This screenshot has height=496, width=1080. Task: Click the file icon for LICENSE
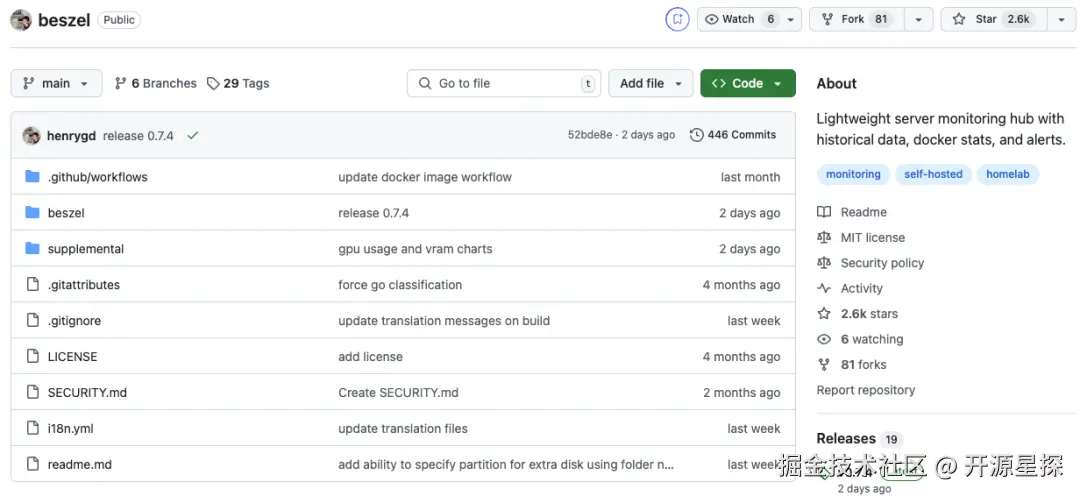pos(32,356)
